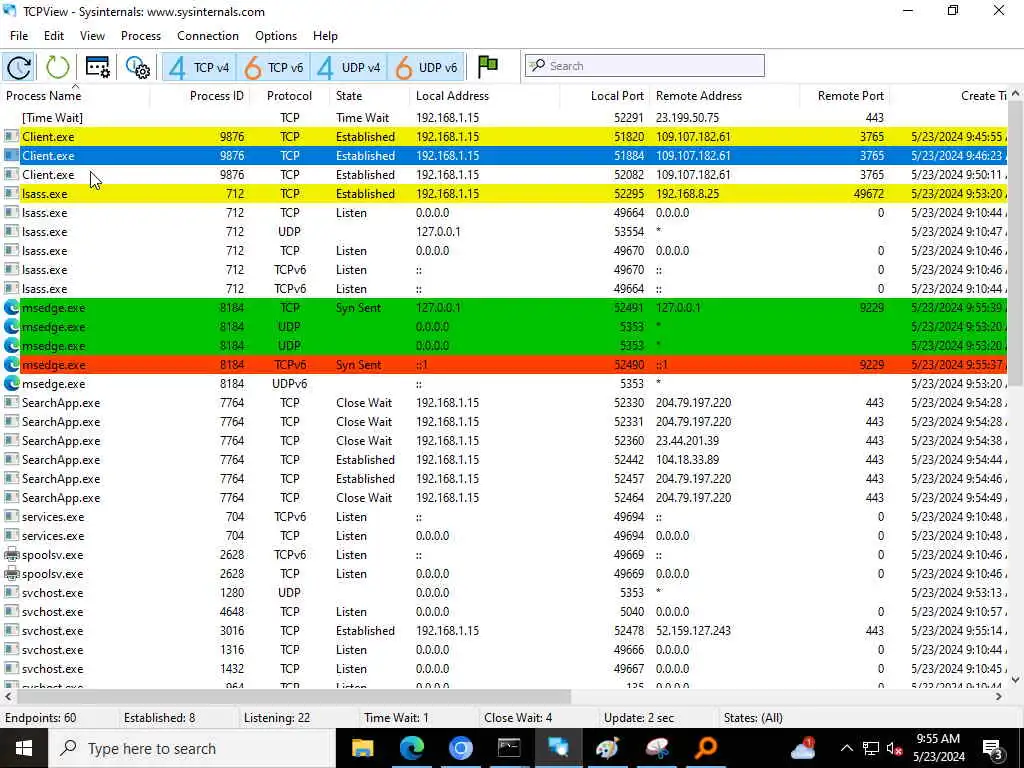
Task: Click the green Refresh Now icon
Action: (57, 67)
